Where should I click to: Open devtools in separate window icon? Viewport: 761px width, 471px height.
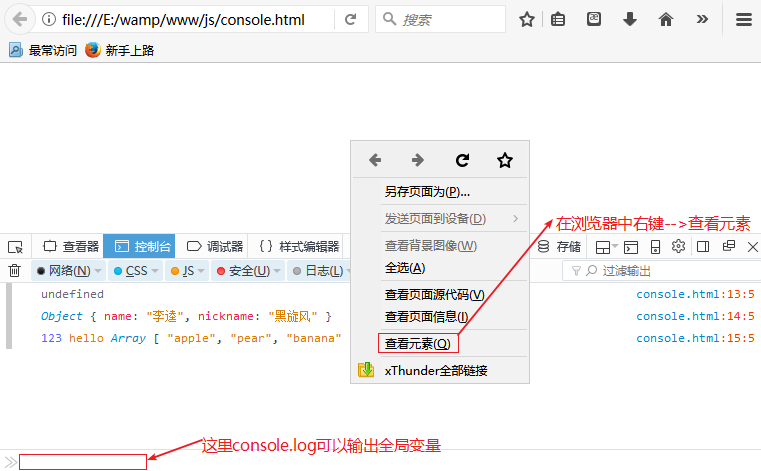tap(728, 246)
